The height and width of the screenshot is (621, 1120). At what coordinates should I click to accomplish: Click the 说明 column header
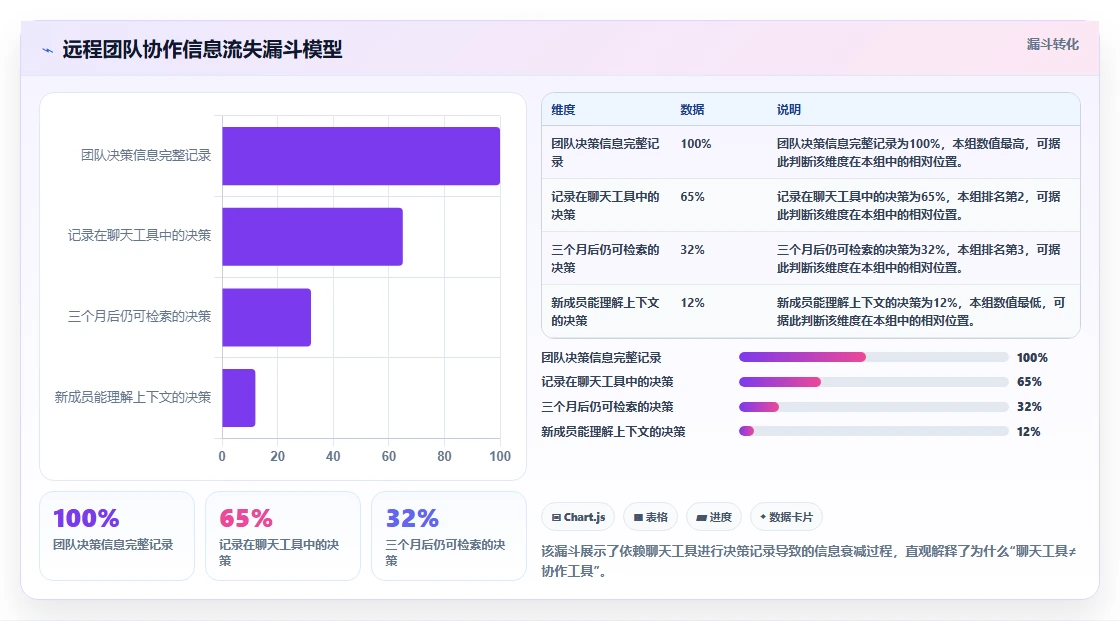click(x=789, y=109)
